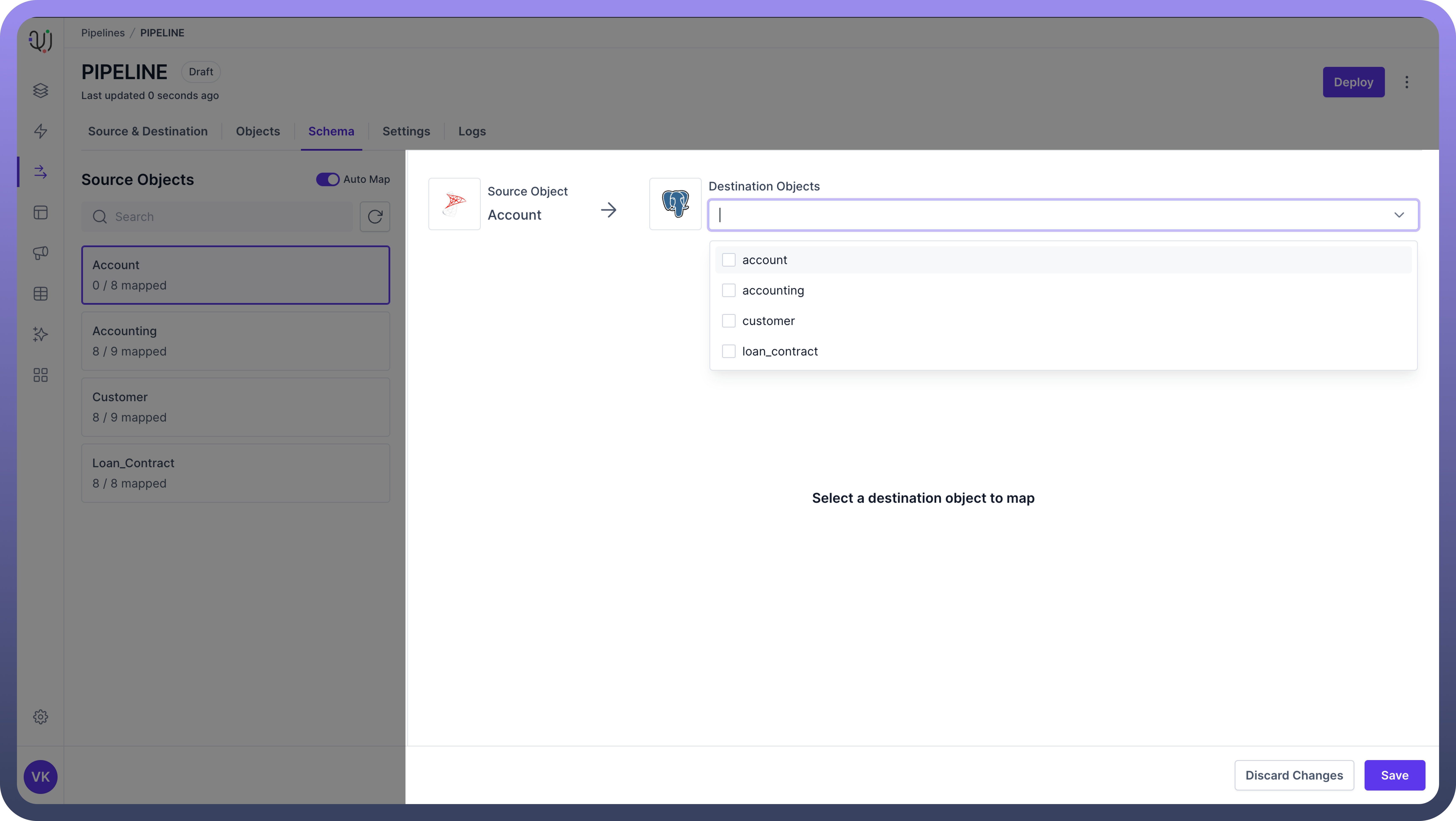Click the sparkle AI sidebar icon

click(40, 335)
